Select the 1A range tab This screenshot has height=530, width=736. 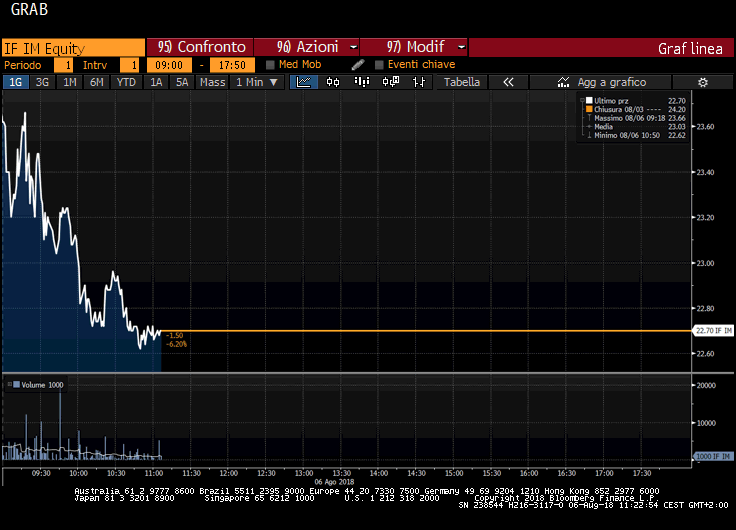[156, 82]
